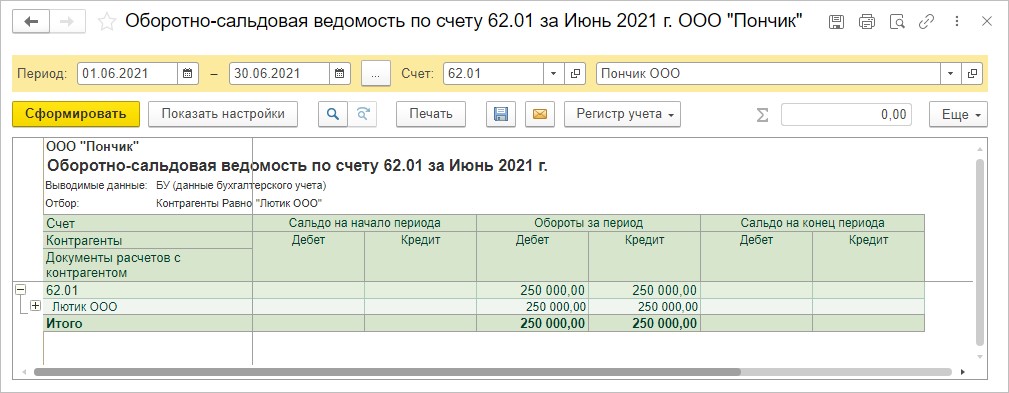Click header Сальдо на начало периода
This screenshot has width=1009, height=393.
[x=364, y=223]
